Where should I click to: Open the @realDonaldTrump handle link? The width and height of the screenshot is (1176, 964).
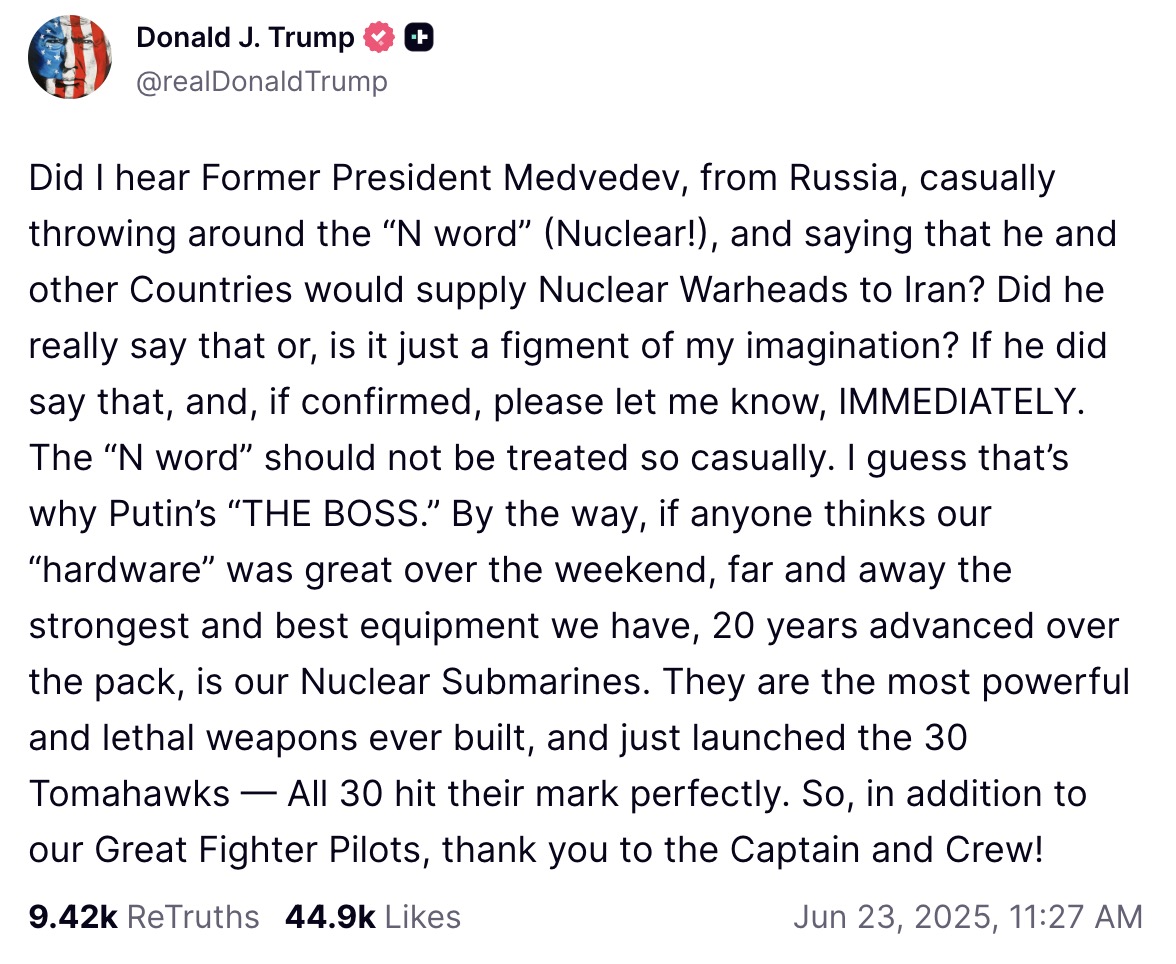point(261,80)
